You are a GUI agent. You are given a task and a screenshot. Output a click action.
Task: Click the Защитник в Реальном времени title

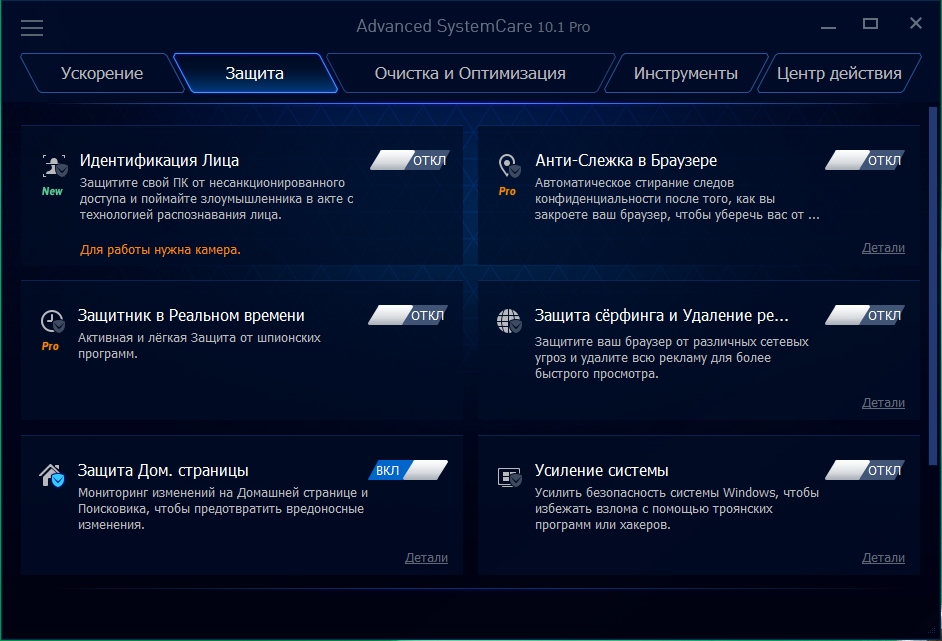point(191,315)
